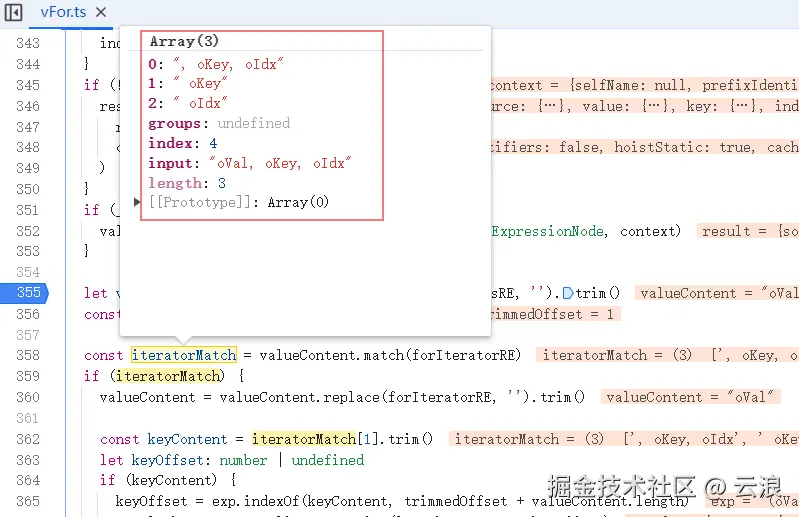Click the groups: undefined property

219,123
